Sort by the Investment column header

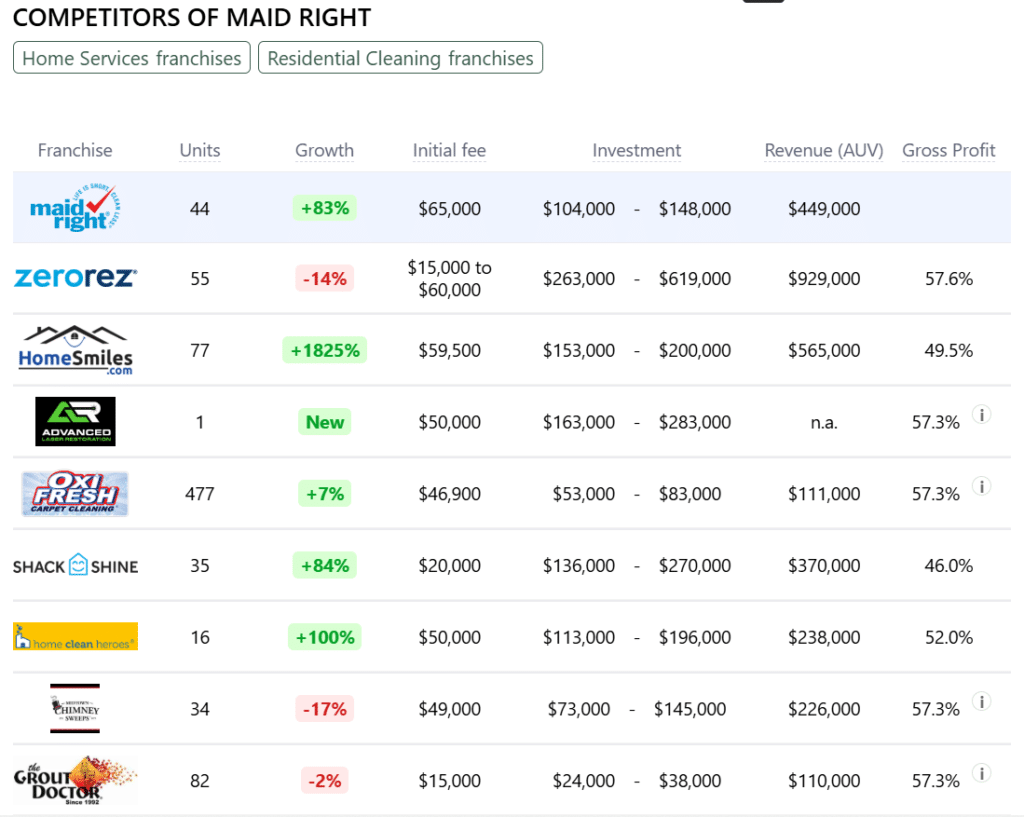tap(637, 150)
